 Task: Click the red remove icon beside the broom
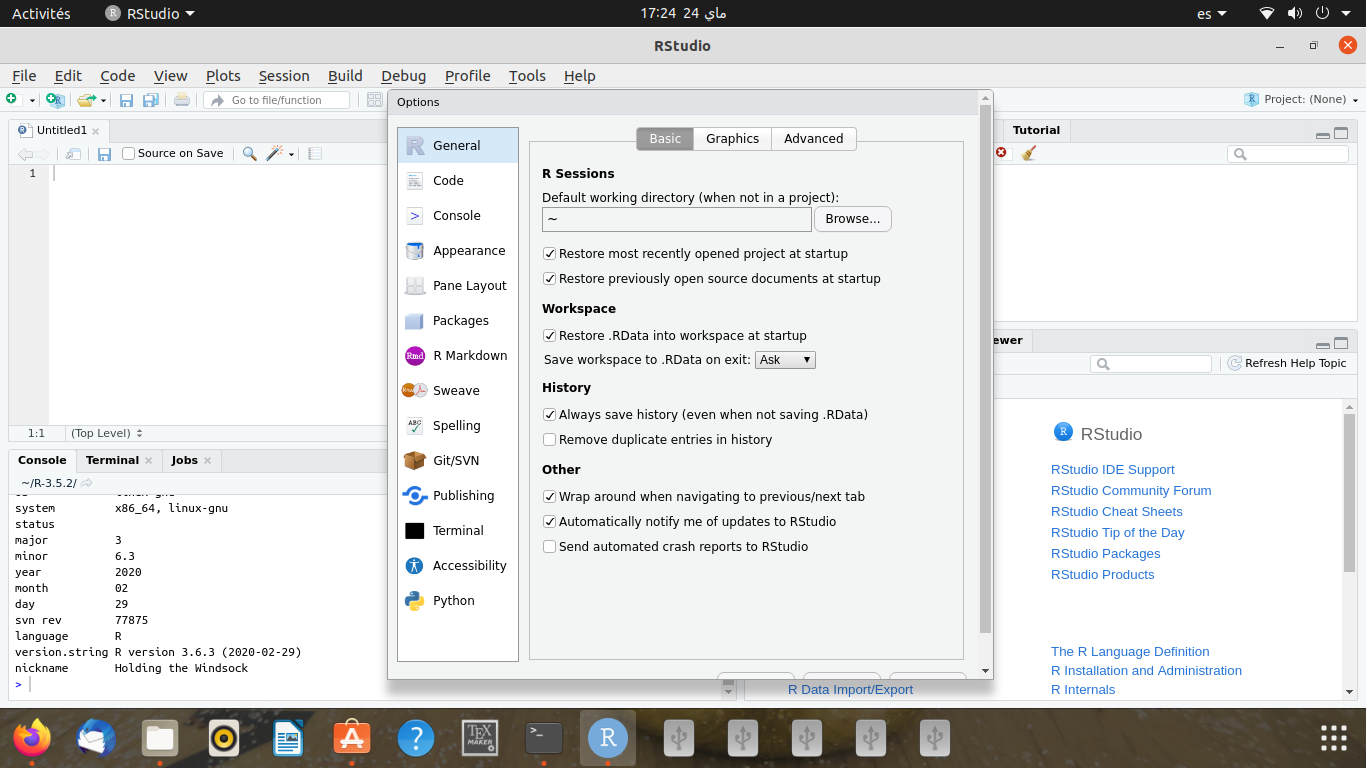1001,153
